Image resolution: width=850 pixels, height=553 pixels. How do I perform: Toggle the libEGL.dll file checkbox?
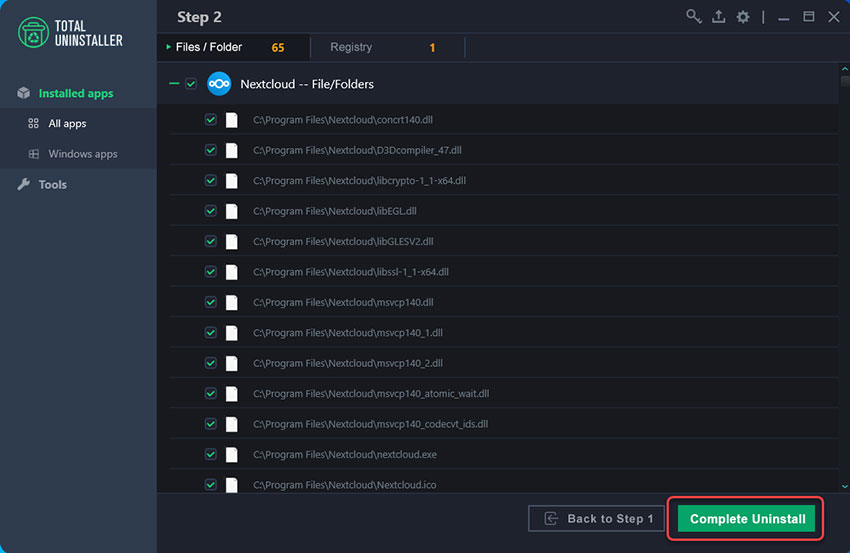click(211, 211)
